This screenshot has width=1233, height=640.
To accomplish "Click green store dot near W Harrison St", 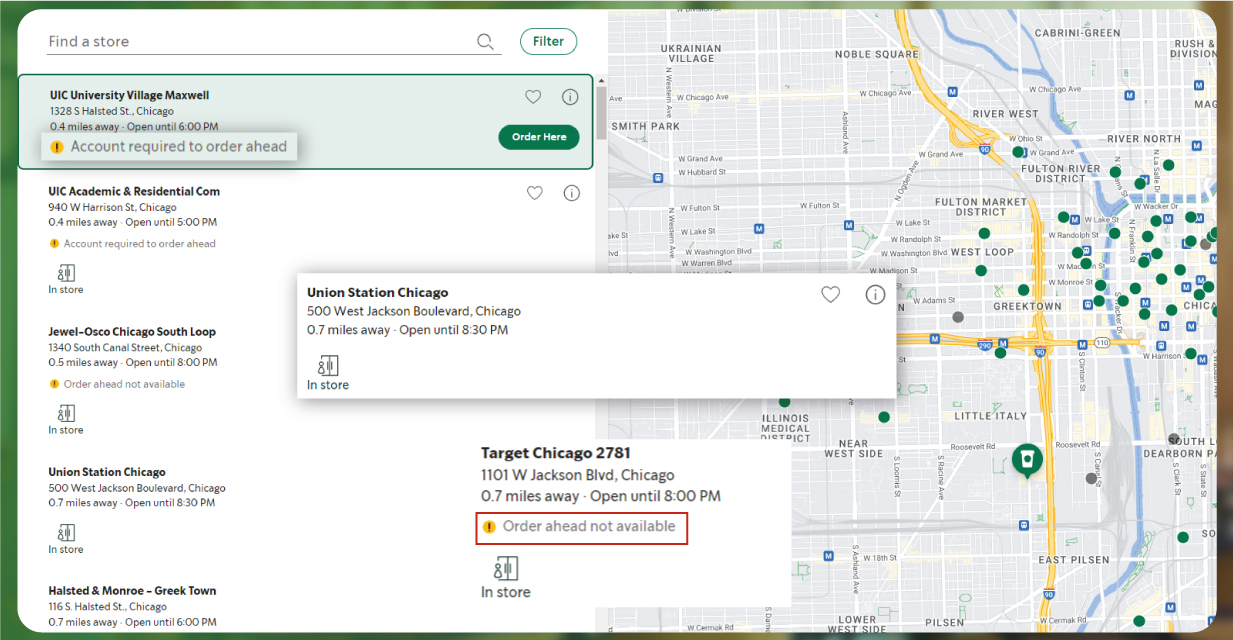I will coord(1190,353).
